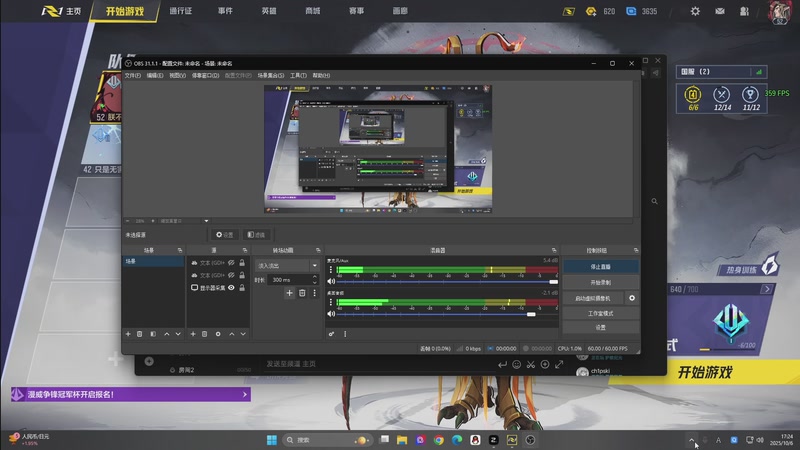The image size is (800, 450).
Task: Enable 工作室模式 studio mode button
Action: tap(601, 313)
